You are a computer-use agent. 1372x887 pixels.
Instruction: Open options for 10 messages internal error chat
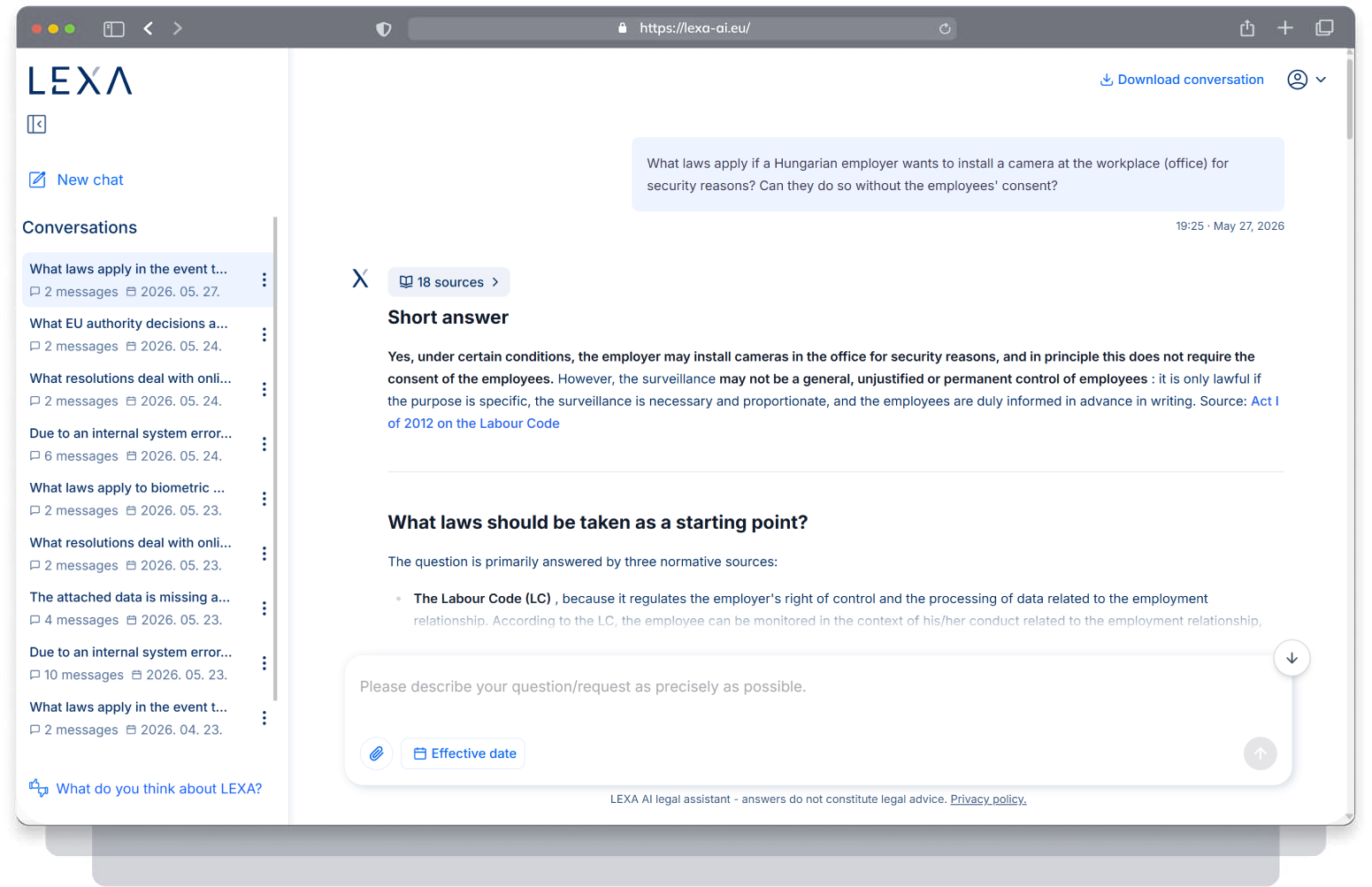point(264,663)
